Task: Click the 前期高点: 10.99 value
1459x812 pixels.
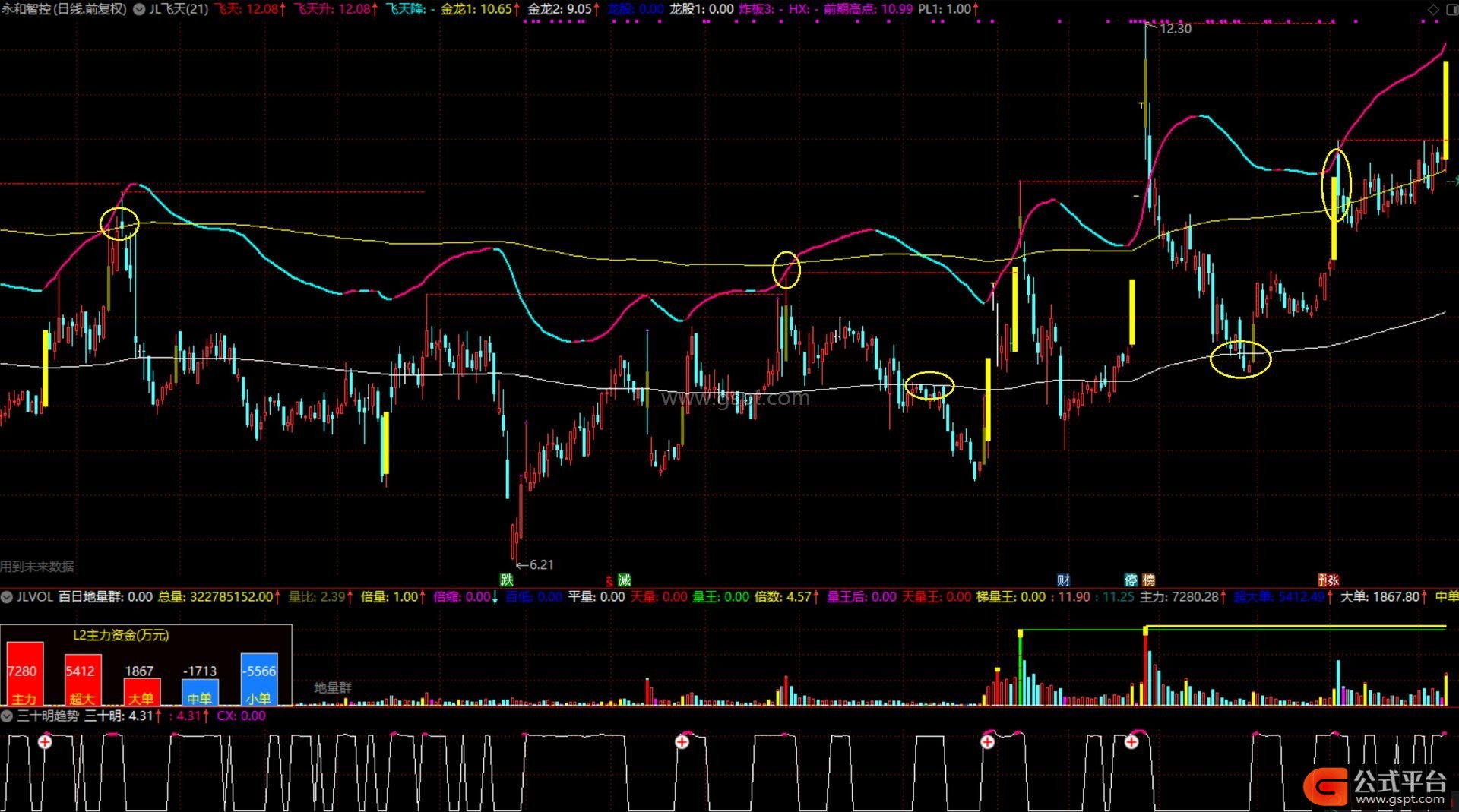Action: (869, 9)
